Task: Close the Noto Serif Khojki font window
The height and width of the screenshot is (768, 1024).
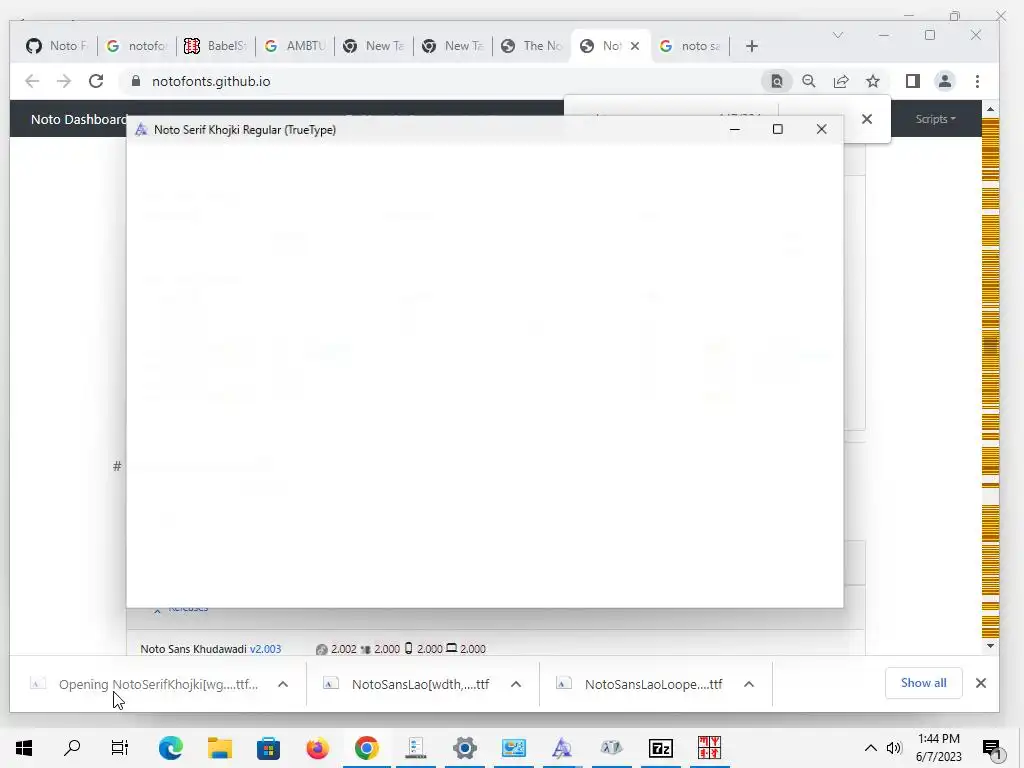Action: pos(822,129)
